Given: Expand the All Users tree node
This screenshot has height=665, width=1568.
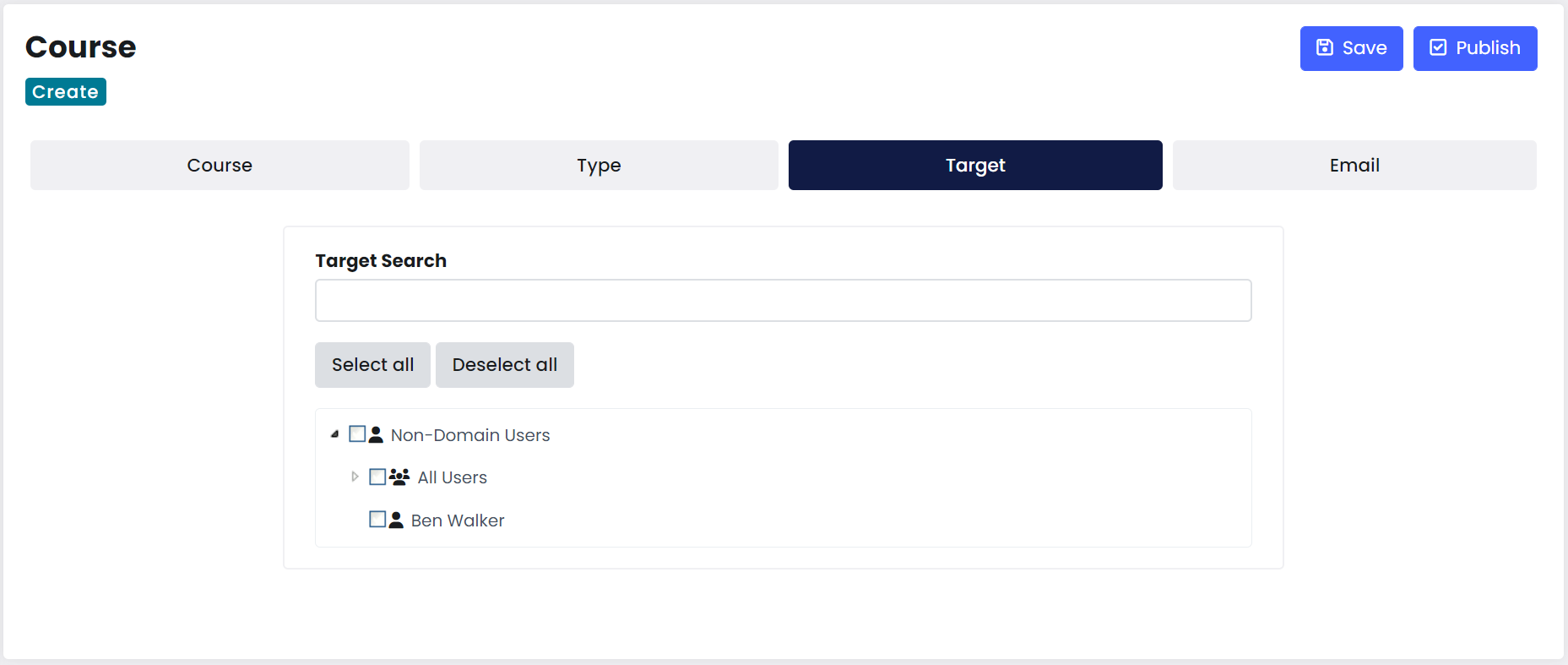Looking at the screenshot, I should click(355, 477).
